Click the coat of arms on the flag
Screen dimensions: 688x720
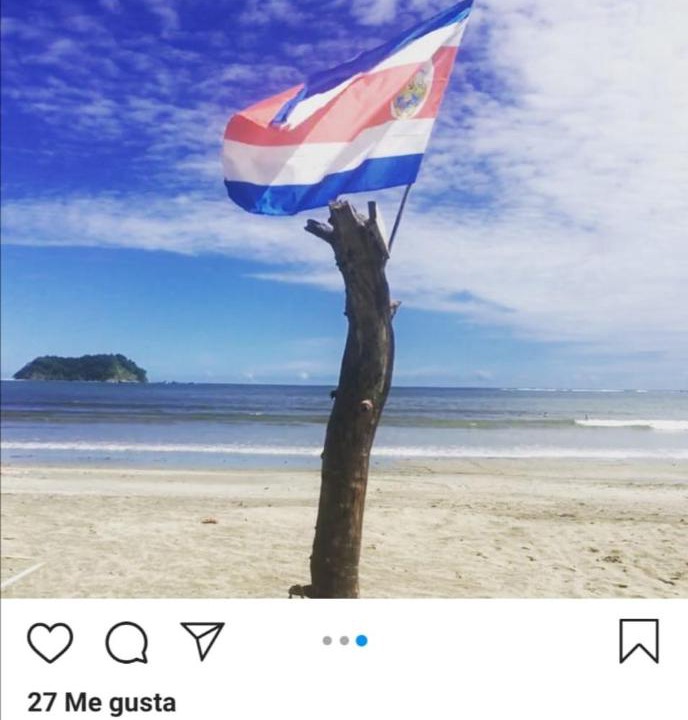pyautogui.click(x=412, y=92)
